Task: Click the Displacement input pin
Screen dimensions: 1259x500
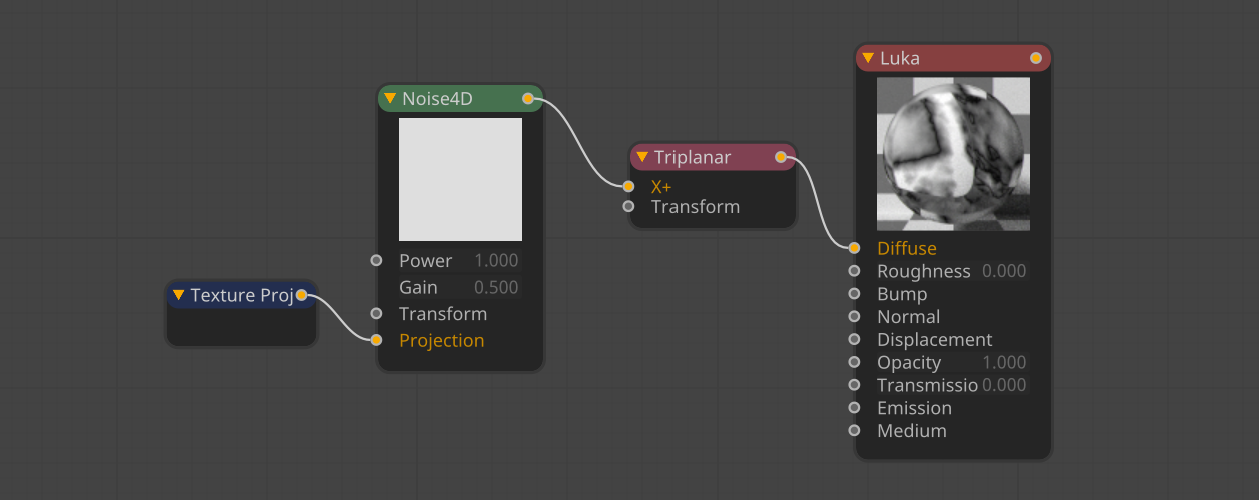Action: pos(854,340)
